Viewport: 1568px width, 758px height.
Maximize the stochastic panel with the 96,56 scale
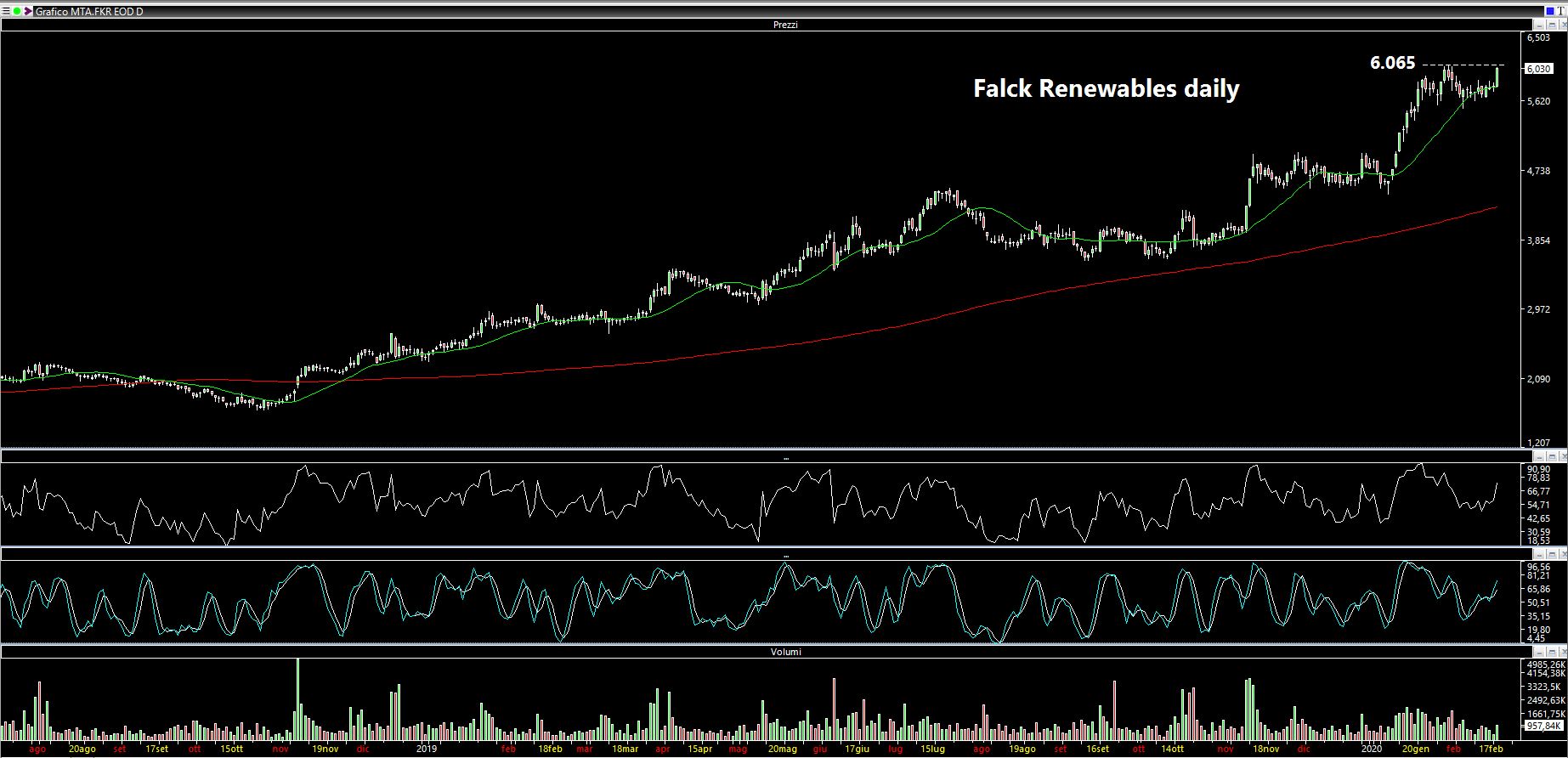pos(1552,553)
